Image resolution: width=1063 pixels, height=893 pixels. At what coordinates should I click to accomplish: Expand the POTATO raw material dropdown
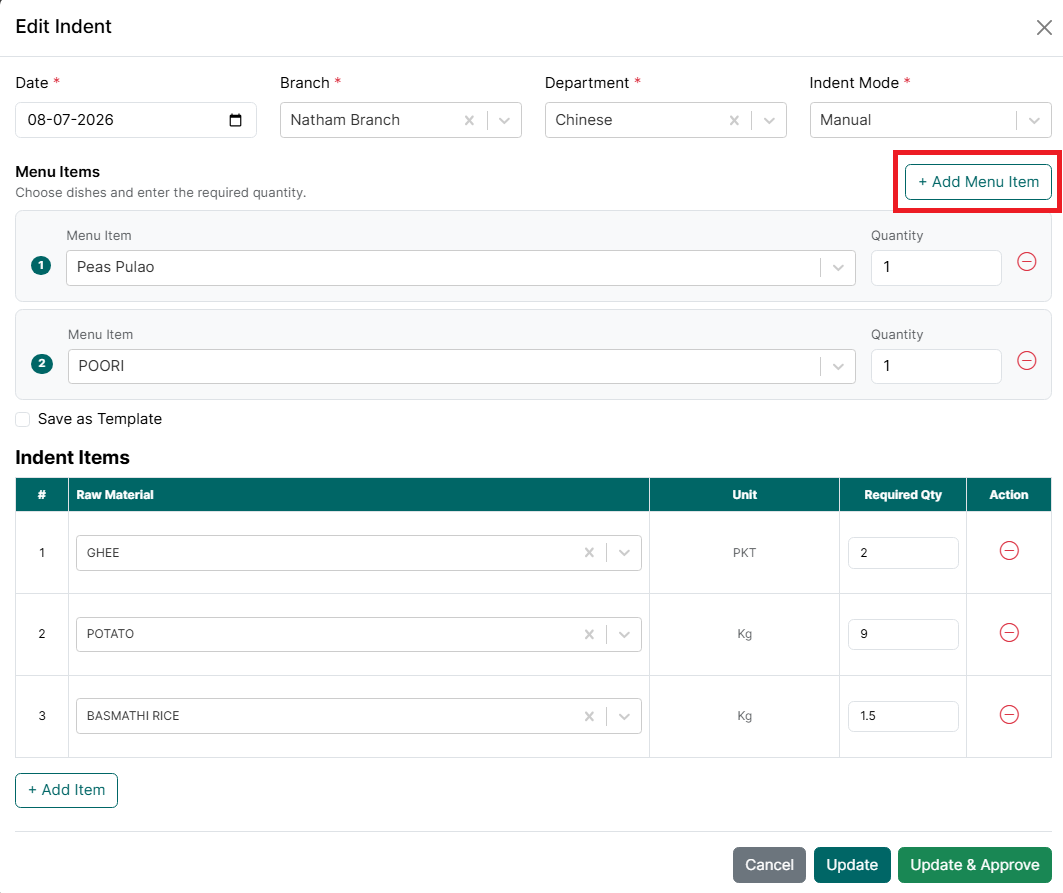[x=624, y=635]
